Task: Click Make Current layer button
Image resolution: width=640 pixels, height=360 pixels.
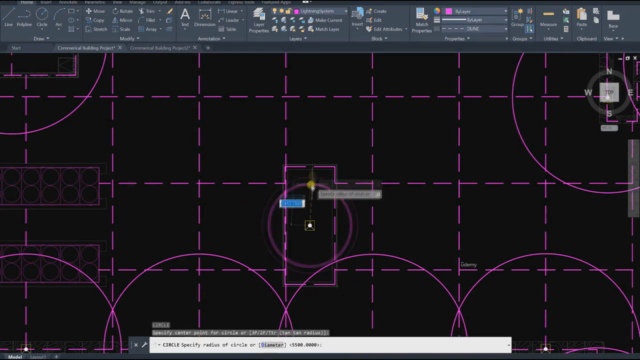Action: (325, 20)
